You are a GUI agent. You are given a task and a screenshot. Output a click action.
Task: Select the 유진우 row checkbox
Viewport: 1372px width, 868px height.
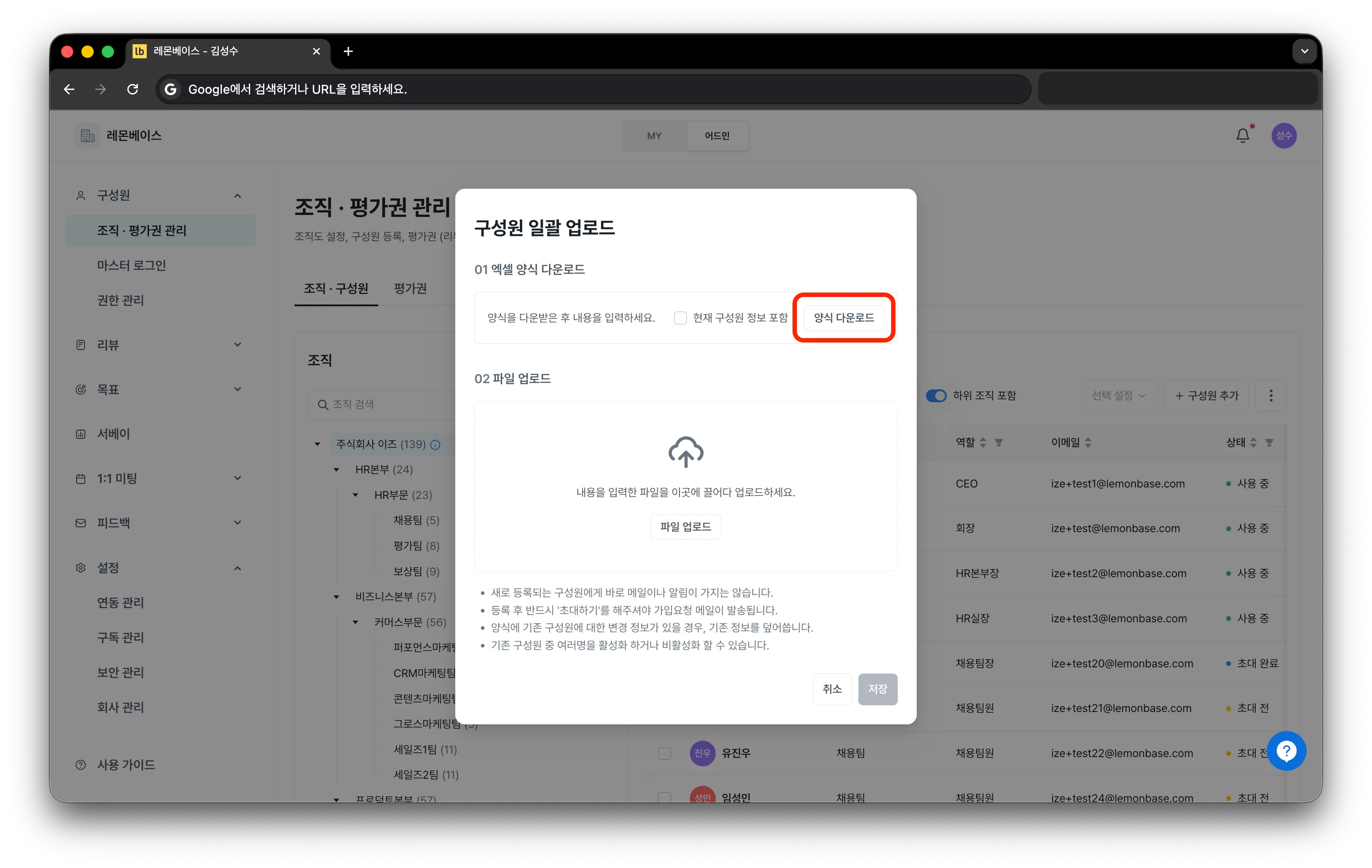click(x=664, y=753)
